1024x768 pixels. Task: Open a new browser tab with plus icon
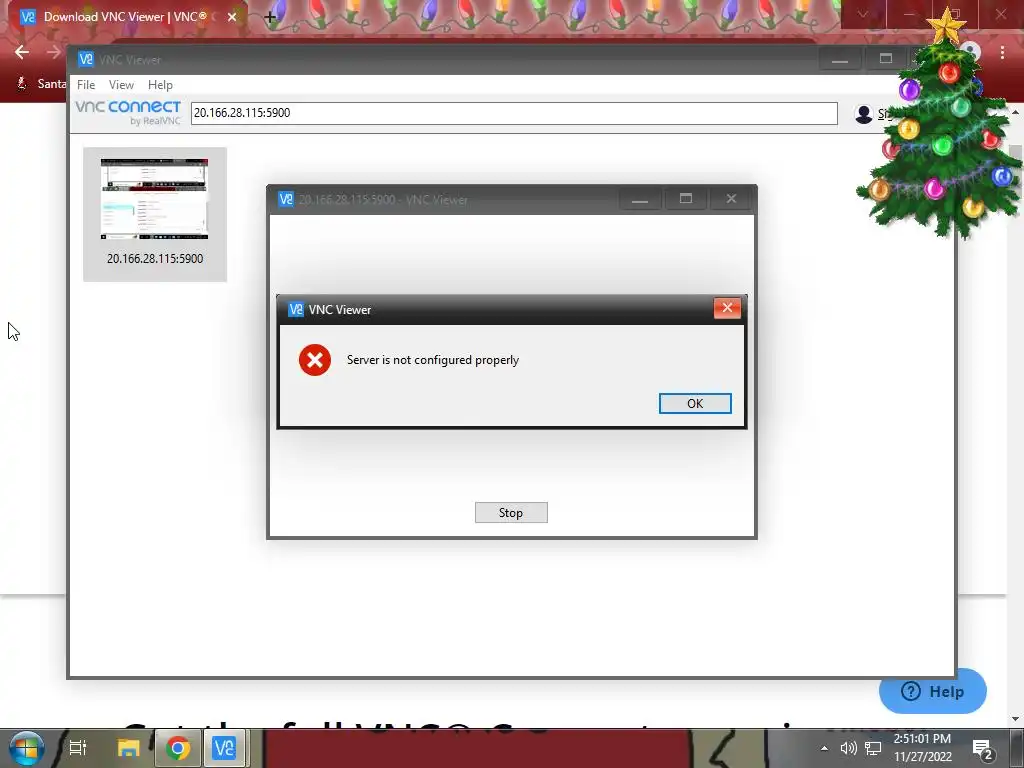(270, 17)
